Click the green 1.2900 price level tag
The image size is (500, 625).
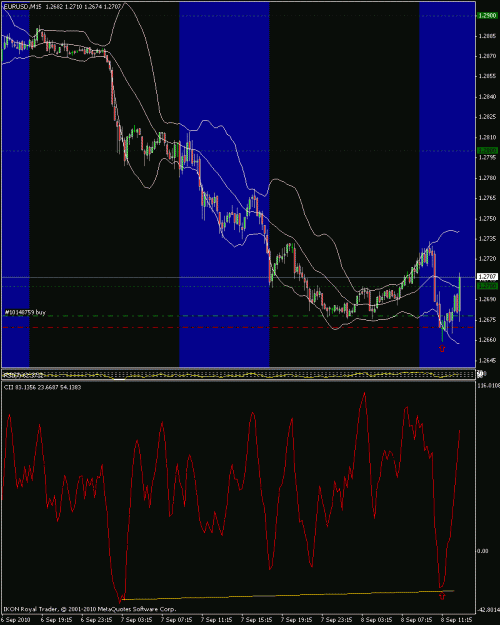487,16
